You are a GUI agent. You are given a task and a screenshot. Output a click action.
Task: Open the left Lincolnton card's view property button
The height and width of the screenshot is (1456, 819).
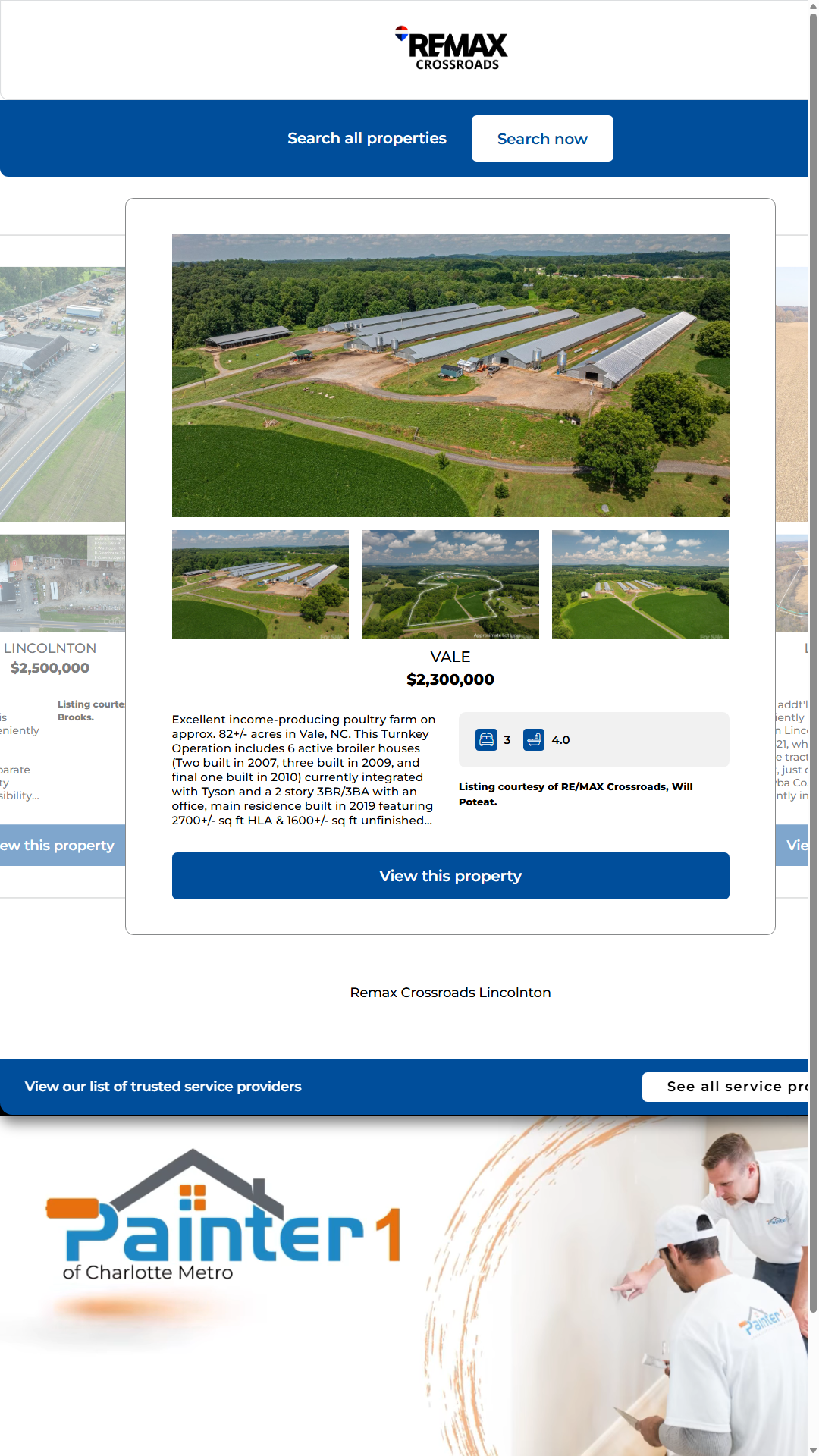click(61, 846)
